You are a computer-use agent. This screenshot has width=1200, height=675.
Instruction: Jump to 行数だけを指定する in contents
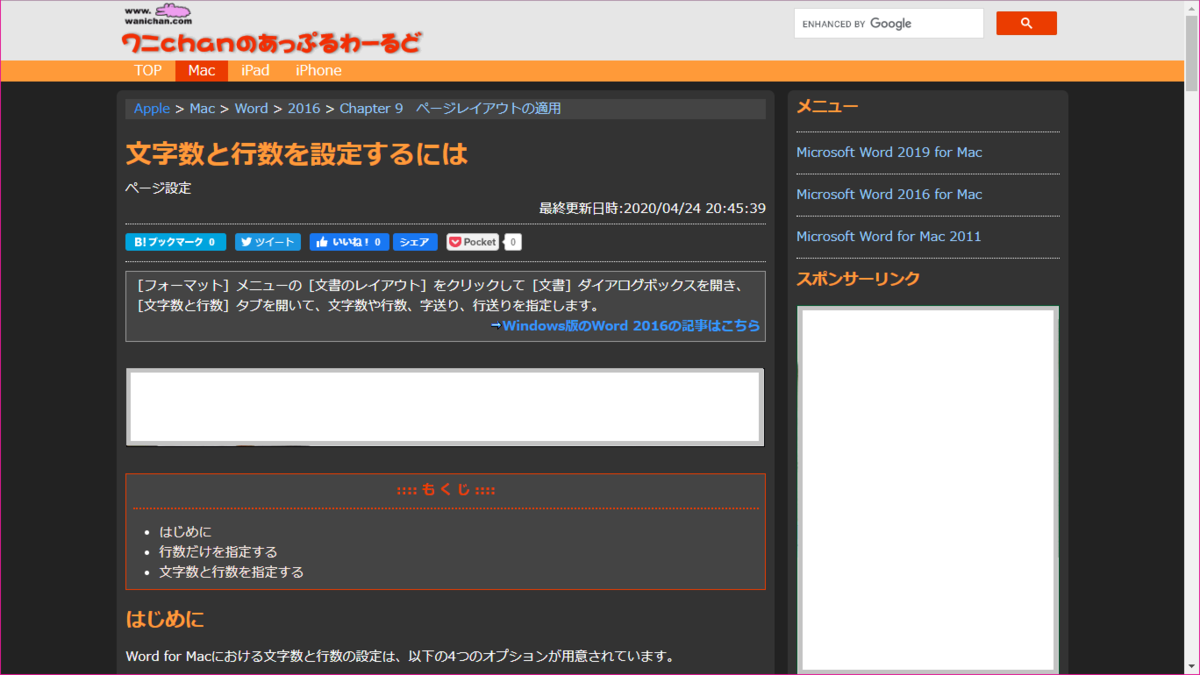coord(218,552)
